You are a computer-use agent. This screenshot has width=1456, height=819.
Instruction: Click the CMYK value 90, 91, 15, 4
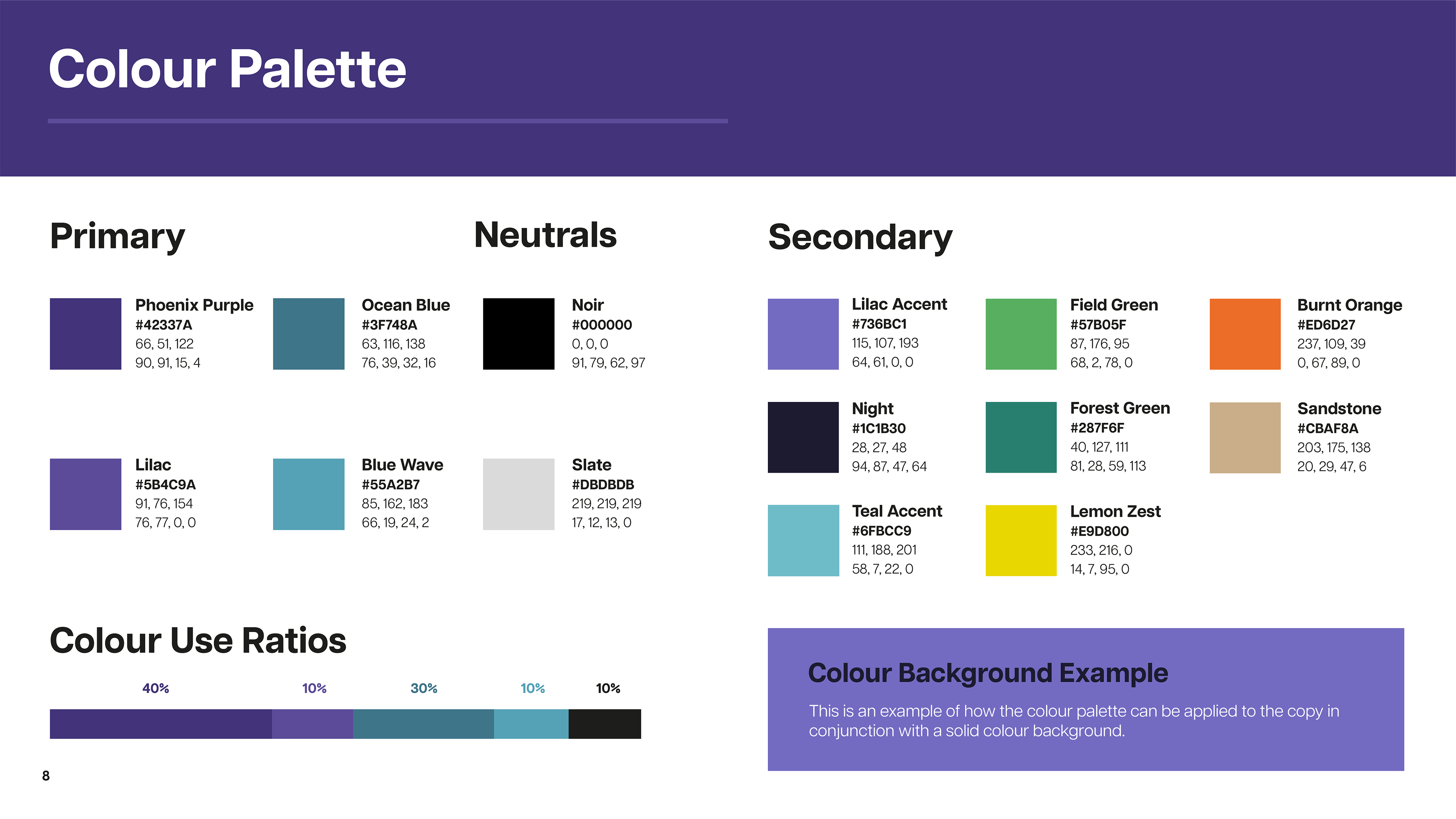(x=168, y=363)
